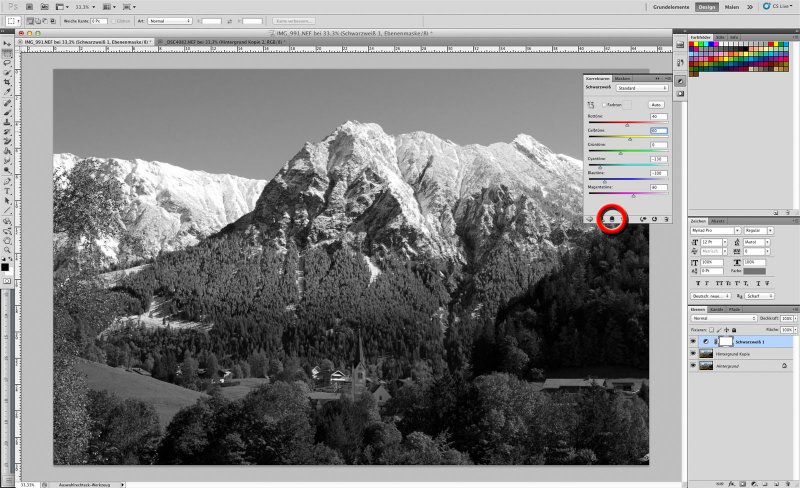
Task: Open Mini Bridge from the top application bar
Action: pyautogui.click(x=45, y=6)
